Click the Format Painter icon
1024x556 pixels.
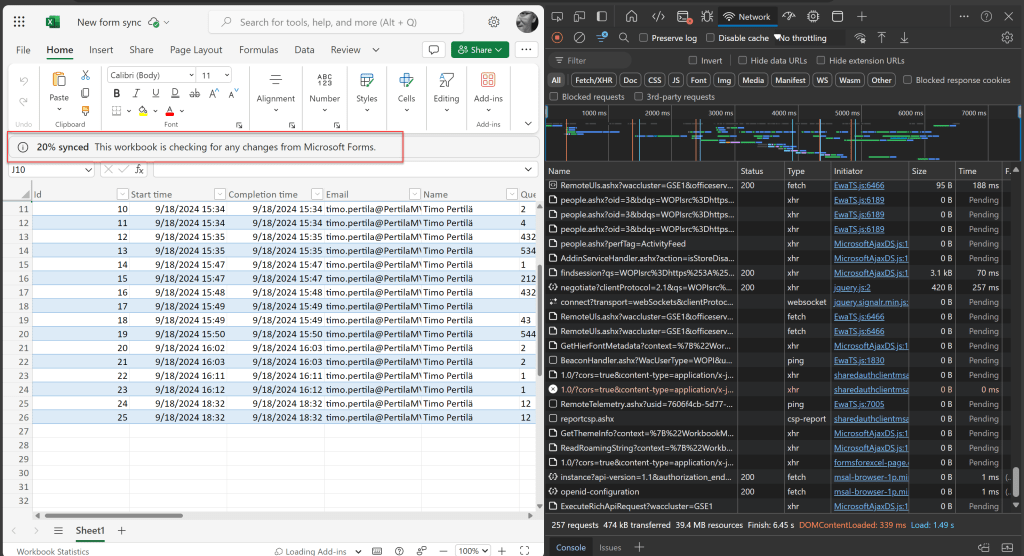[x=86, y=111]
